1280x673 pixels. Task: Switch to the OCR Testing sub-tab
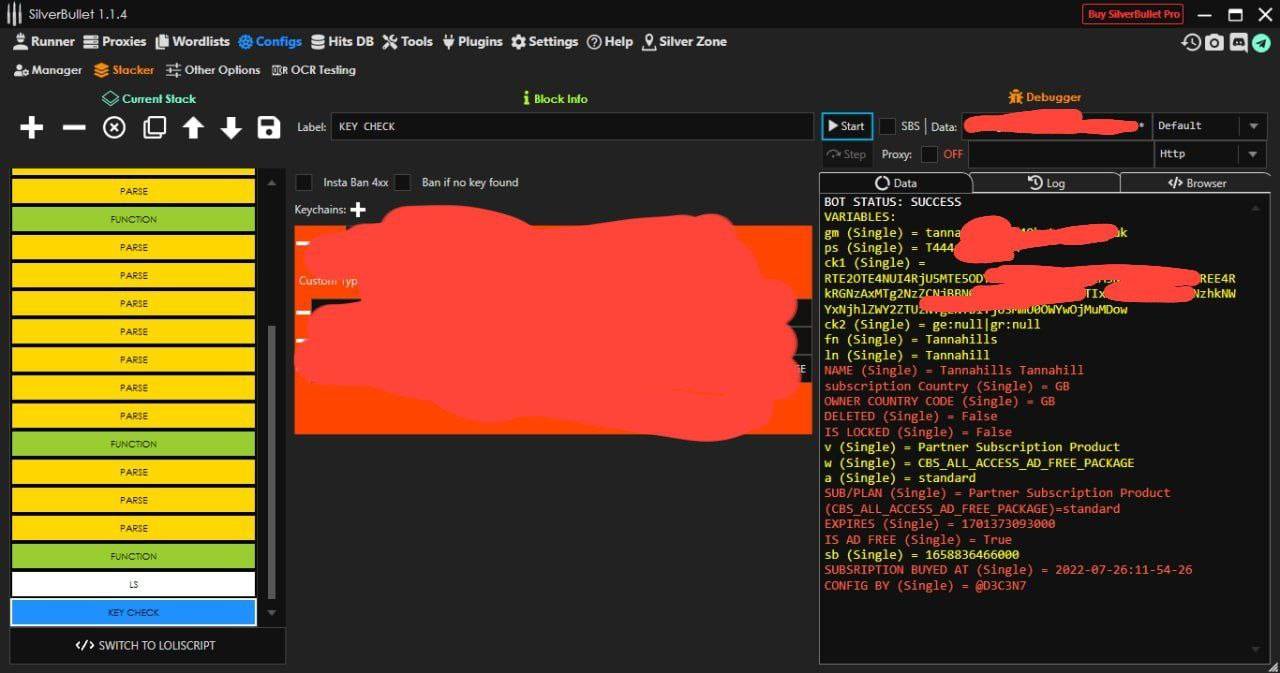(x=313, y=70)
